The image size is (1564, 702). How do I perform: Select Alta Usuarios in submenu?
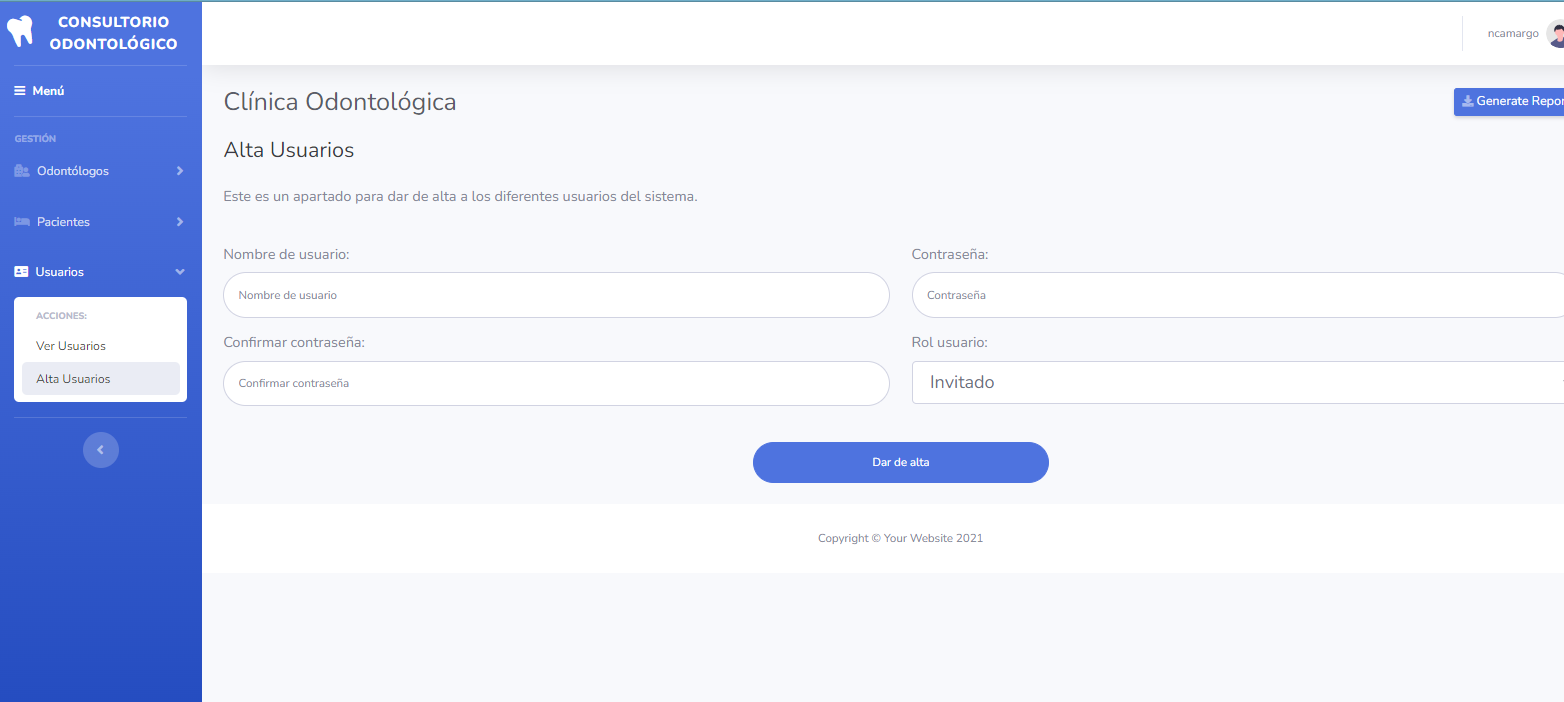(101, 379)
